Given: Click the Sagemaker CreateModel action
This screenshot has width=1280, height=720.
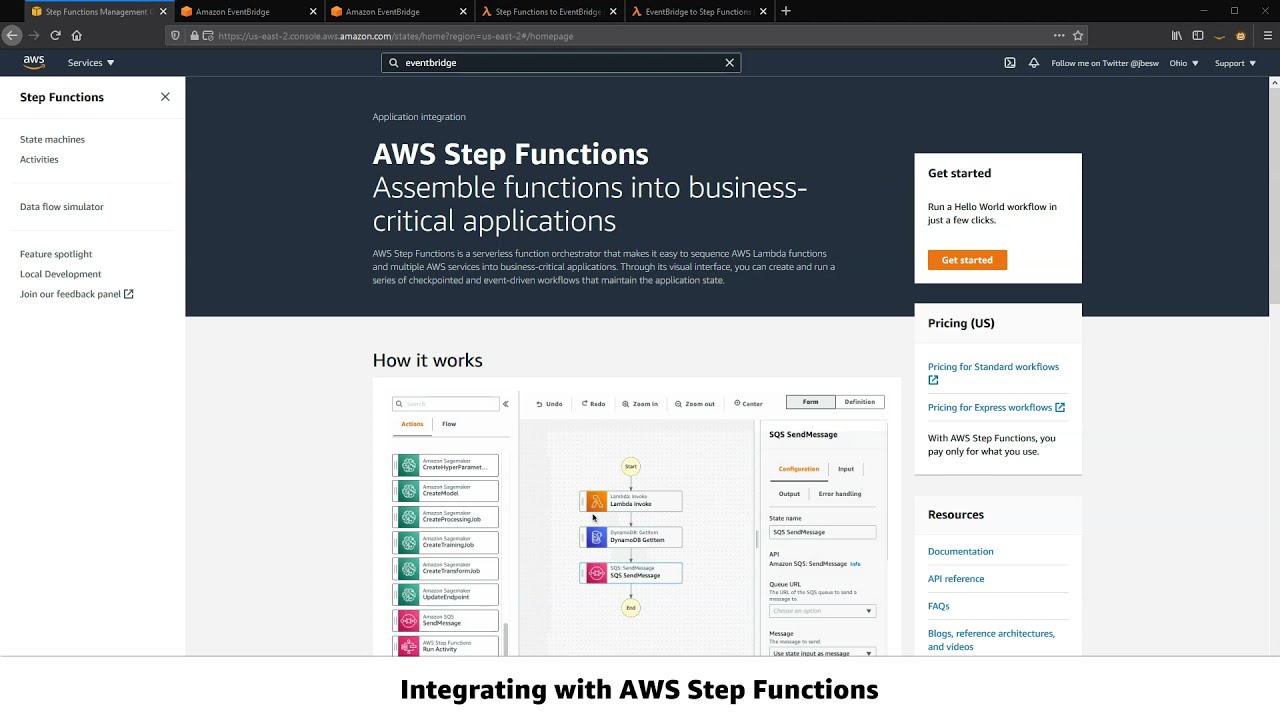Looking at the screenshot, I should tap(446, 491).
